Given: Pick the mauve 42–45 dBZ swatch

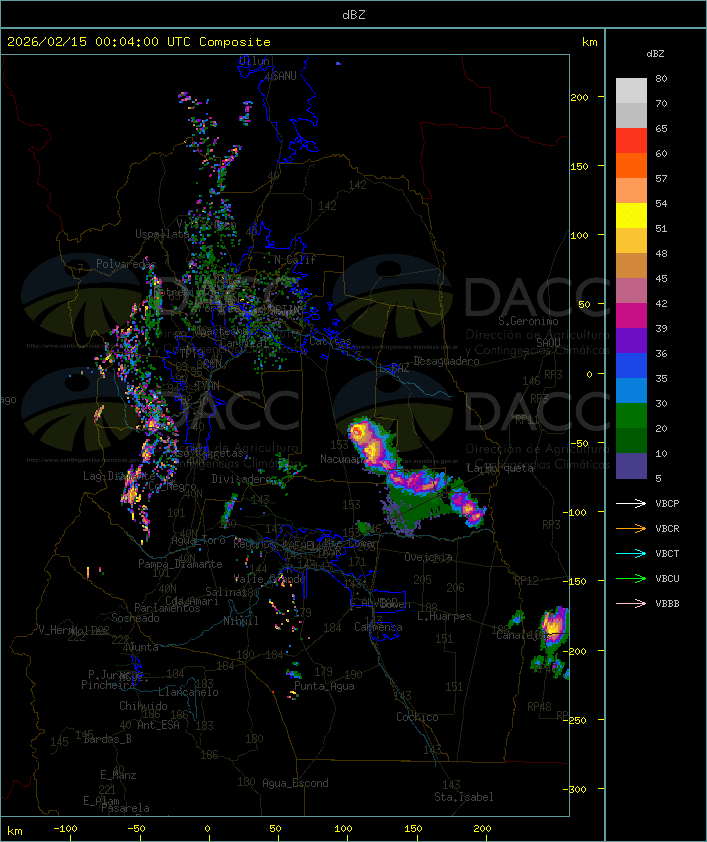Looking at the screenshot, I should click(631, 291).
